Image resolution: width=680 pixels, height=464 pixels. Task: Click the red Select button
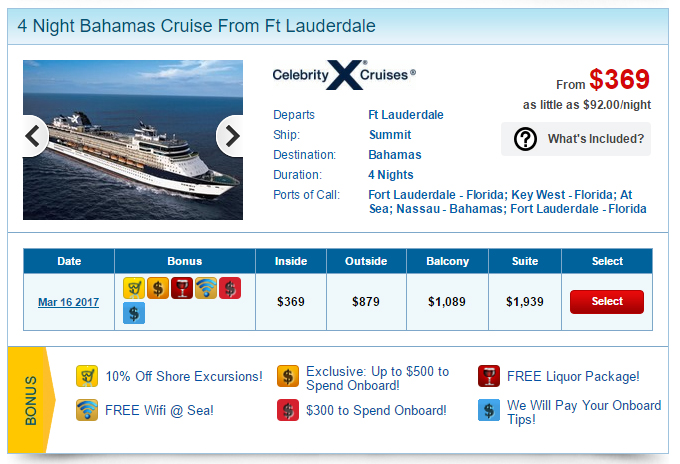(607, 302)
